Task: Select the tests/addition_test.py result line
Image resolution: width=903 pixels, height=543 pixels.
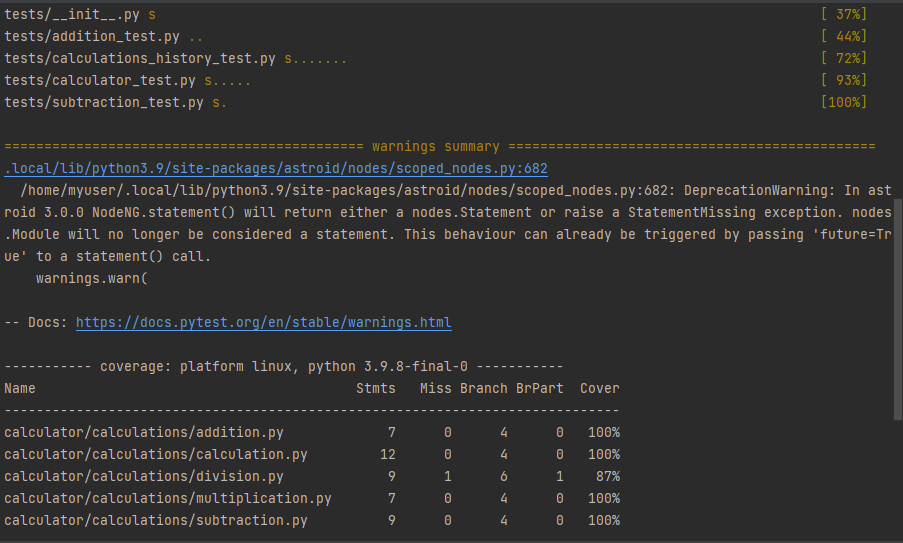Action: coord(104,36)
